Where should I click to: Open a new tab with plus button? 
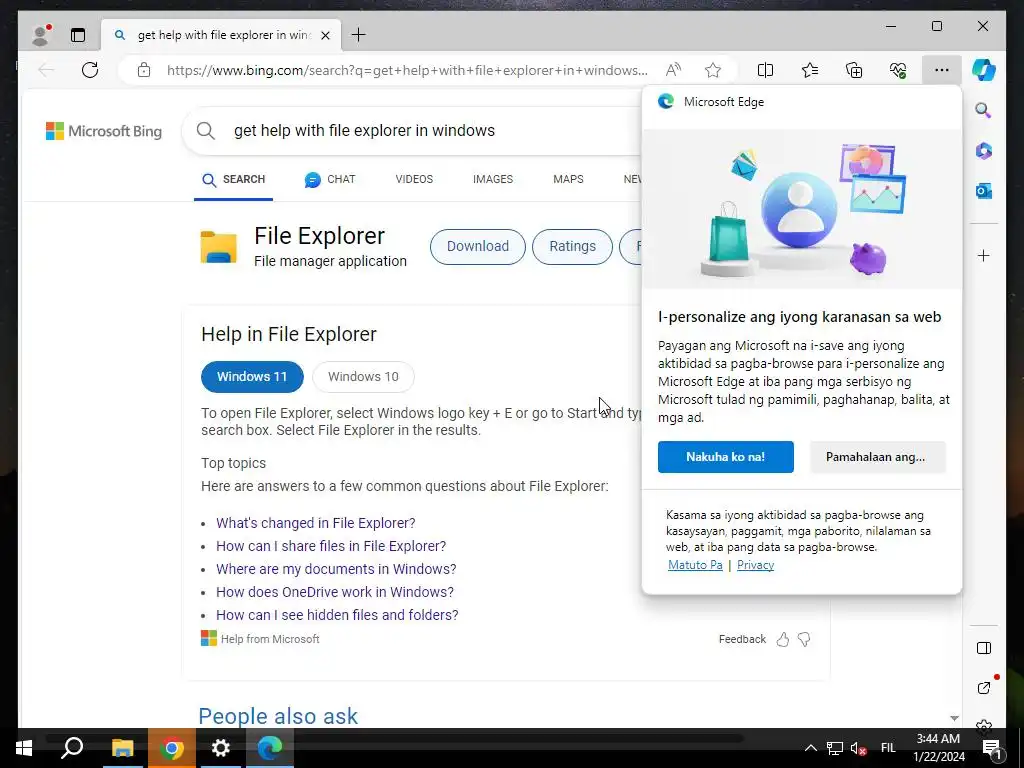[359, 35]
